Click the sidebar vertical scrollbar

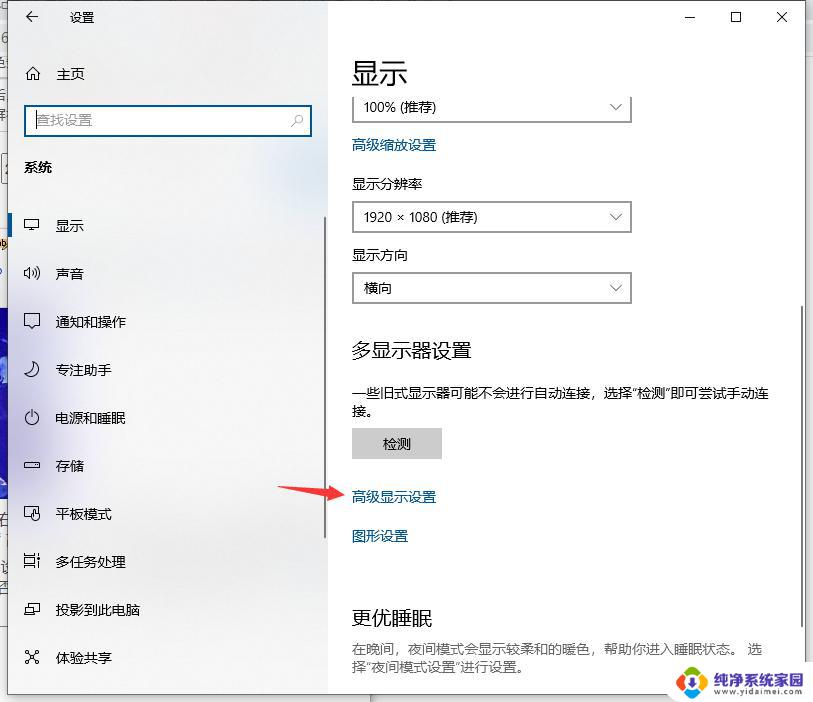coord(325,377)
